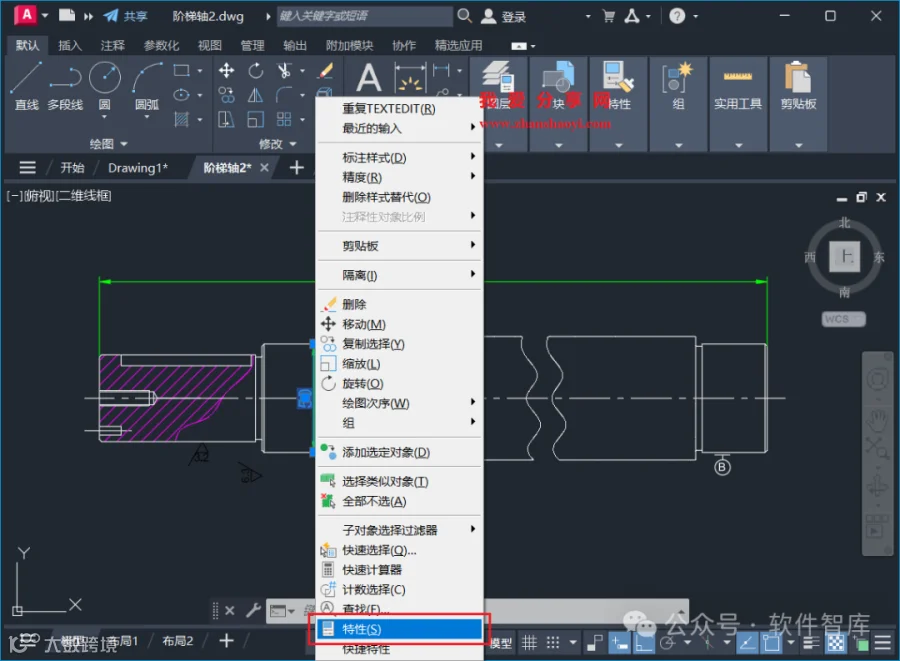Choose Rotate (旋转) in context menu
The image size is (900, 661).
399,383
